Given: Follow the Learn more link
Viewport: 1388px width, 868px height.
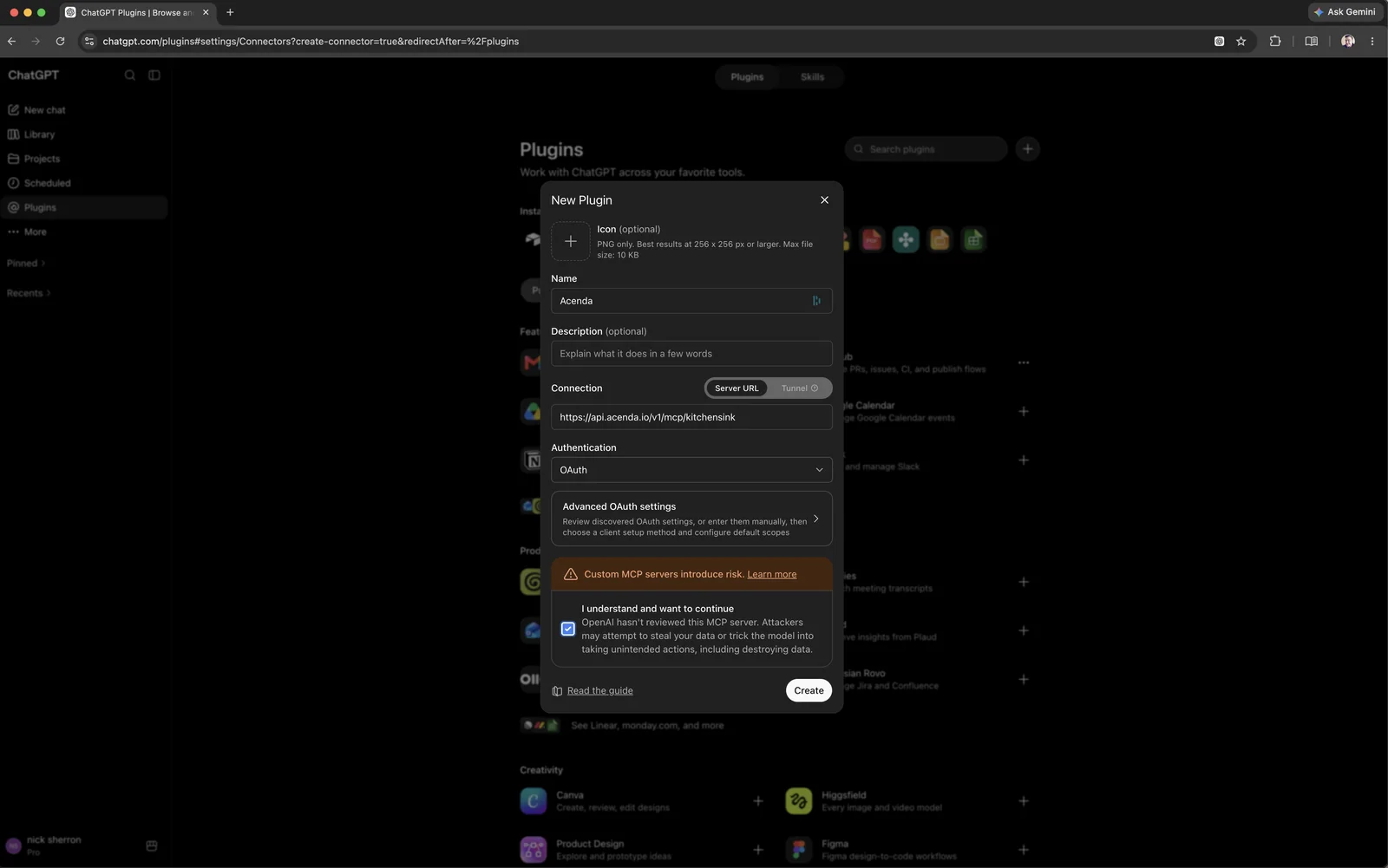Looking at the screenshot, I should (771, 574).
